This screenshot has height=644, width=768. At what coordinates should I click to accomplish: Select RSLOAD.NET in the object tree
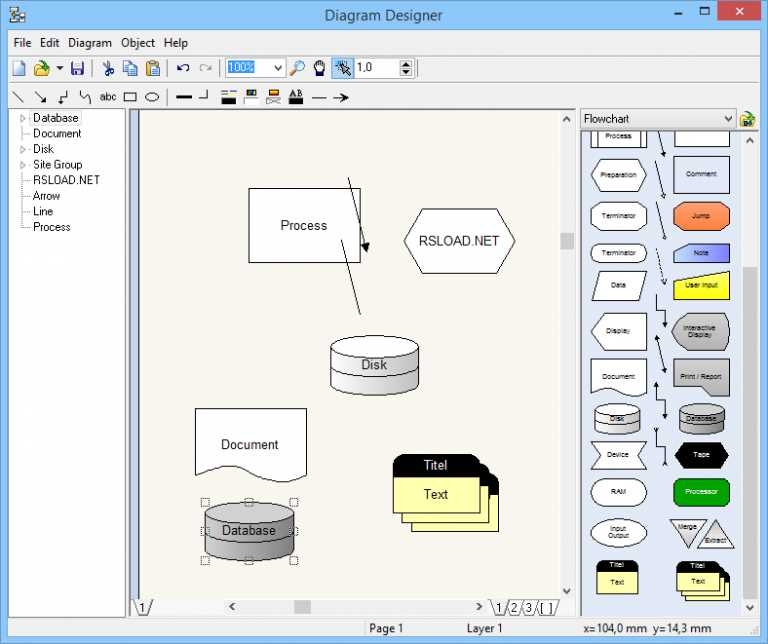[x=66, y=180]
